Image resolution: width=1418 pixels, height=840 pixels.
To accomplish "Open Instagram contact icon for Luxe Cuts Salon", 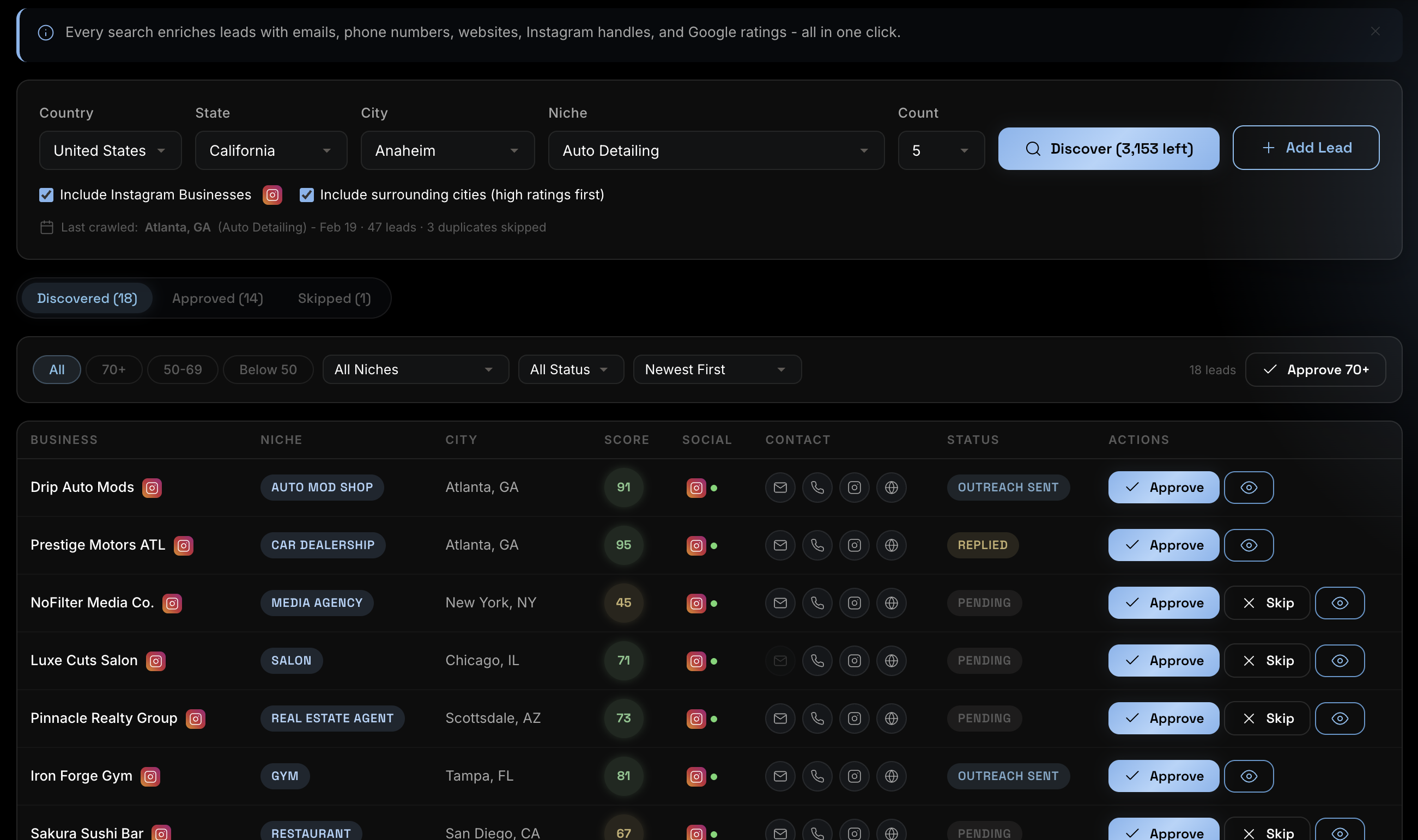I will (855, 660).
